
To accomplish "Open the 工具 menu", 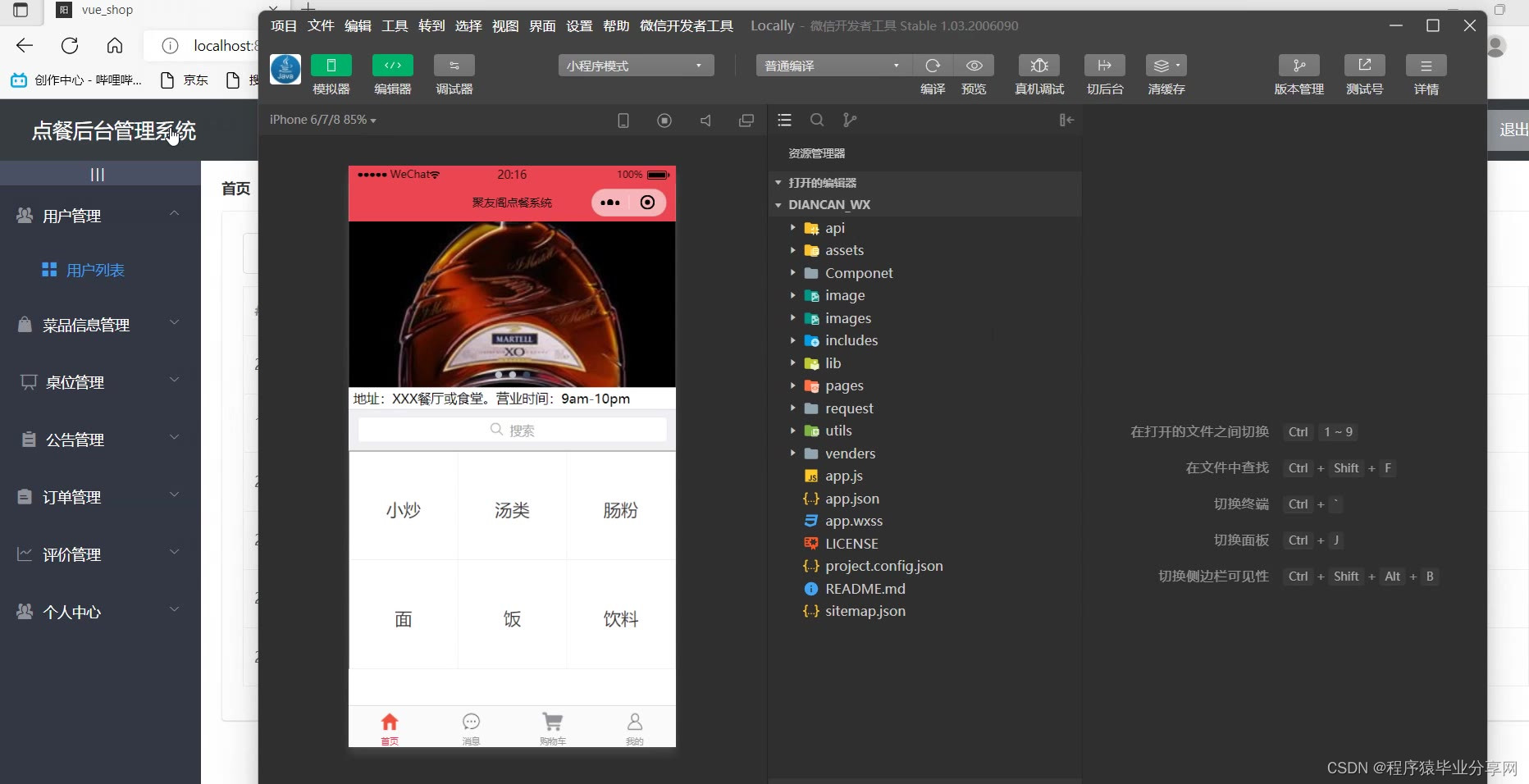I will coord(395,26).
